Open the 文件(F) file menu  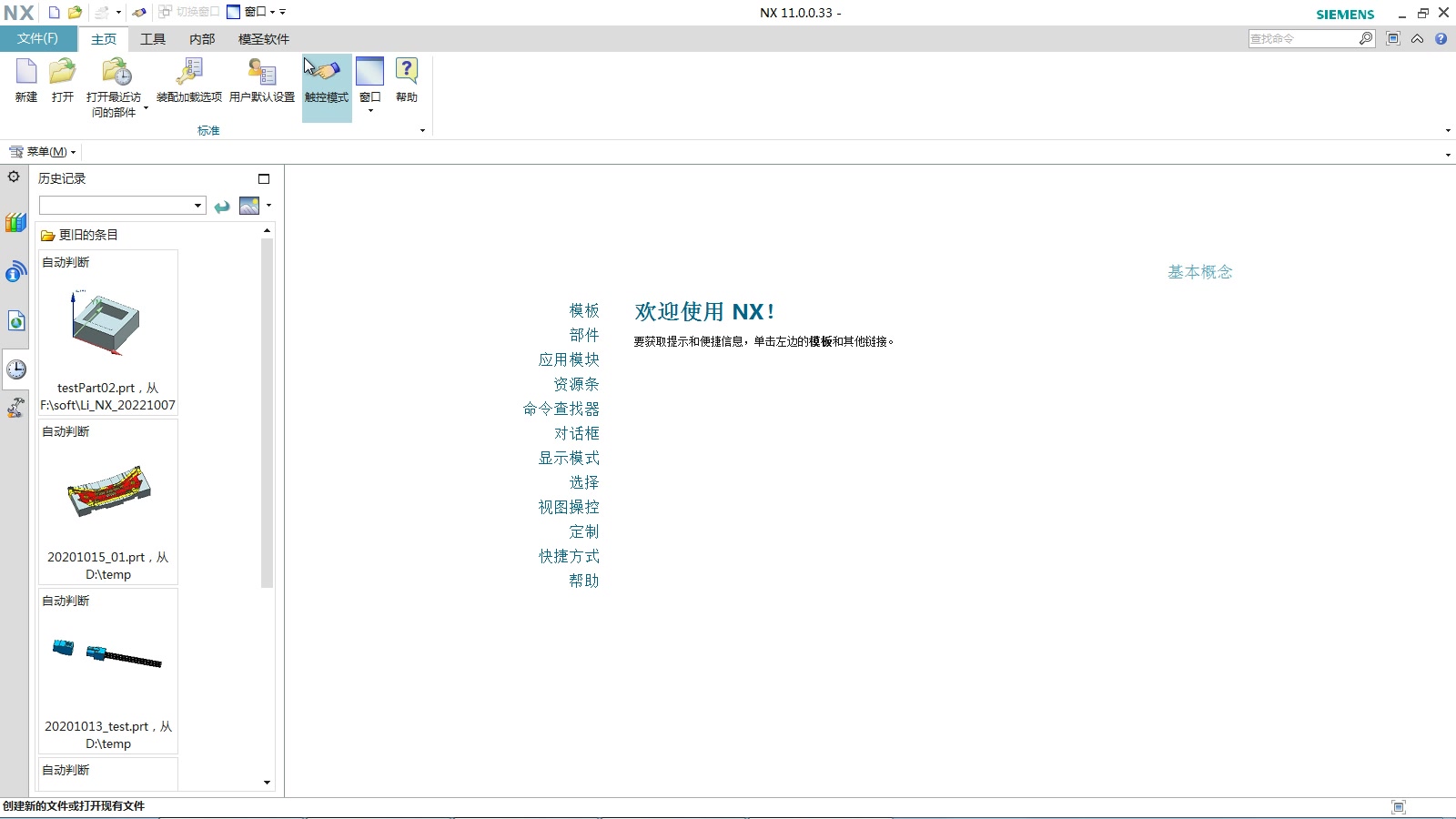(x=37, y=38)
